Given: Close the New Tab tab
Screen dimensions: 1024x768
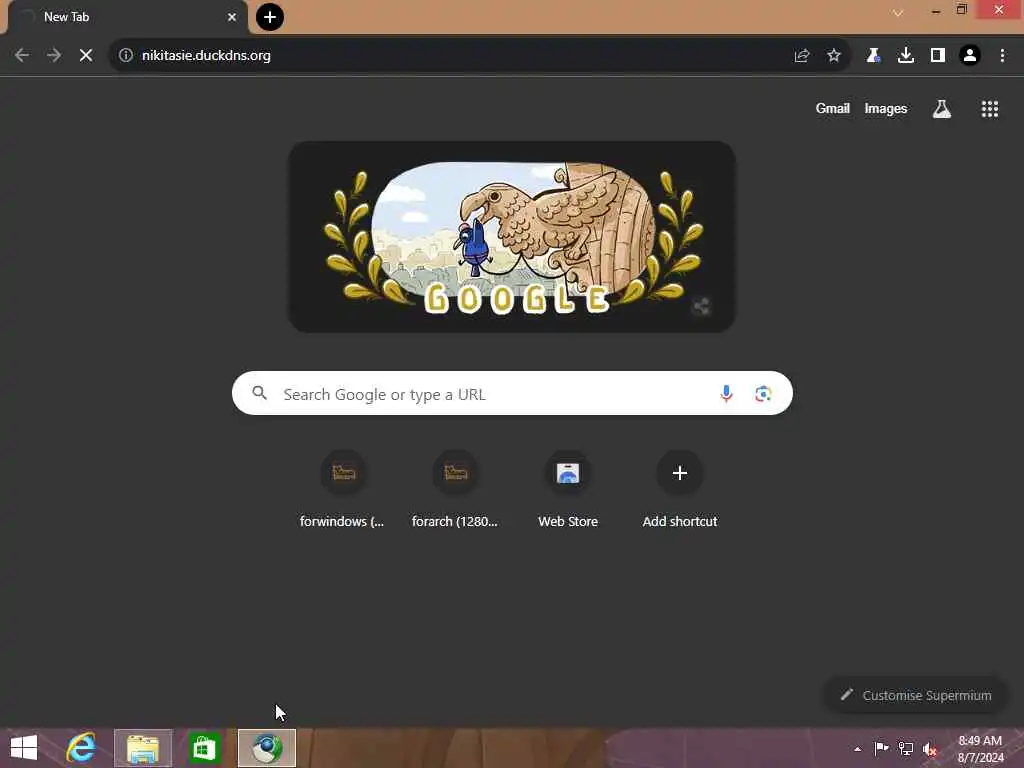Looking at the screenshot, I should tap(232, 17).
